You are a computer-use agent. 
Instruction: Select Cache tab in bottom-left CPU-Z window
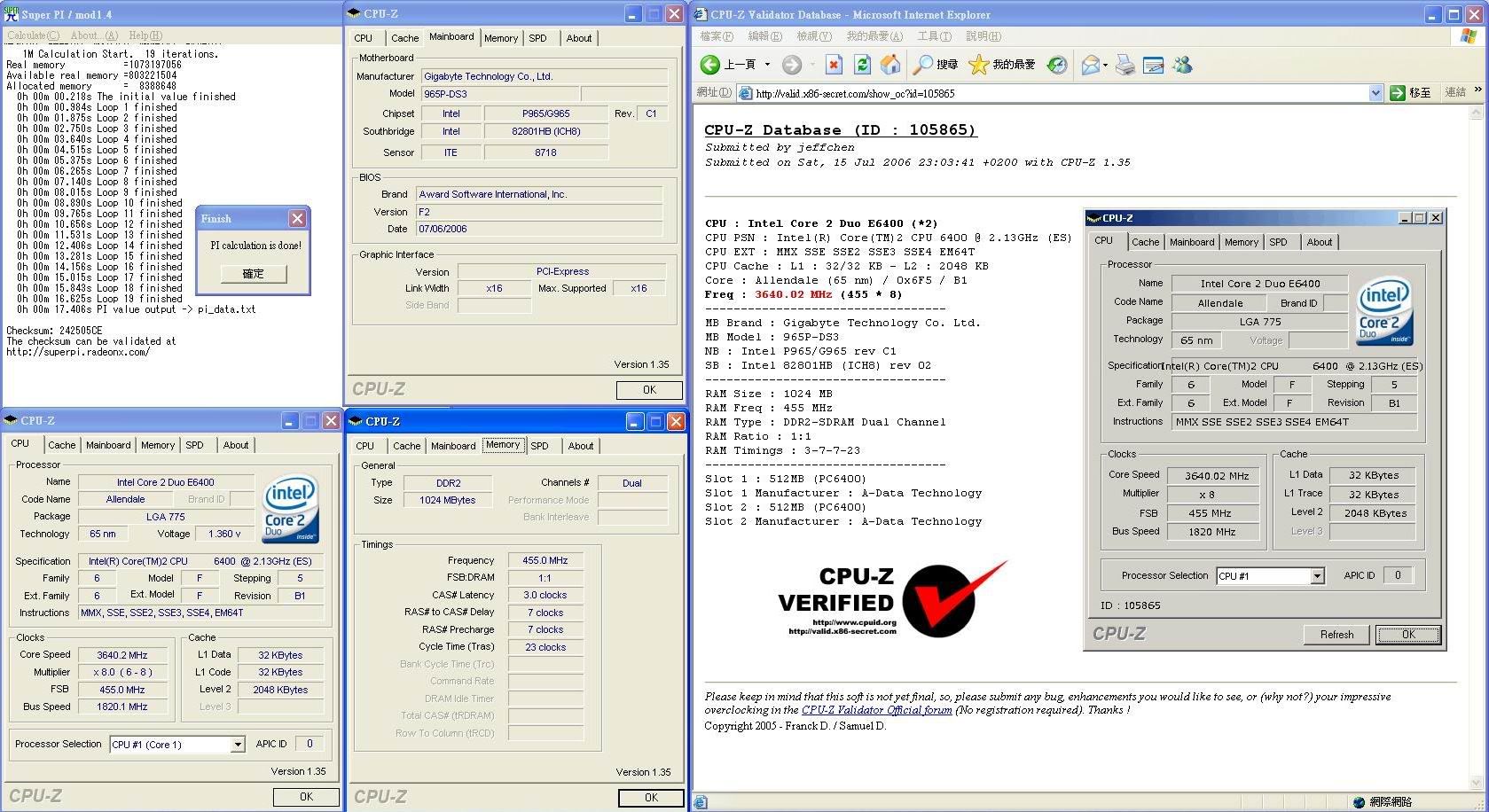click(62, 445)
